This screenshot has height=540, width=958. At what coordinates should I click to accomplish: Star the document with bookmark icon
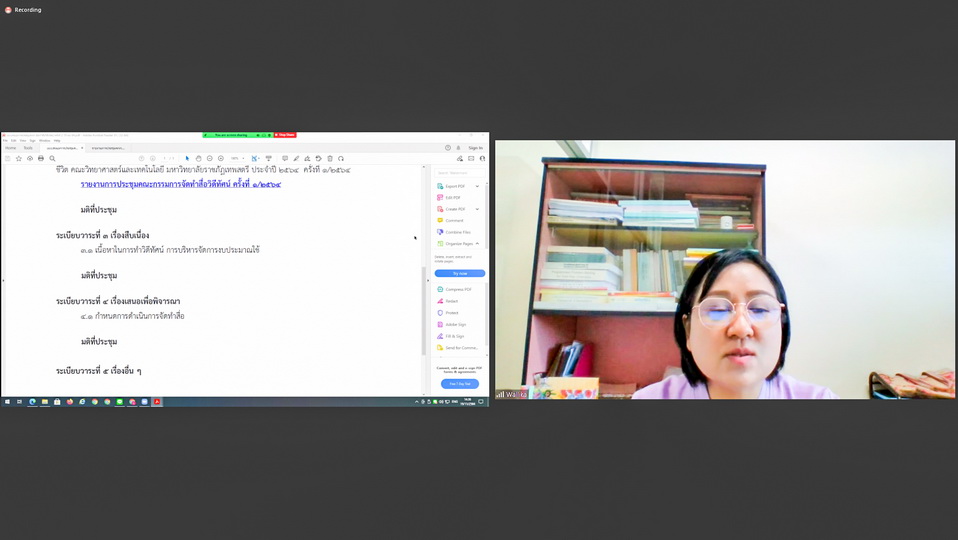(x=19, y=158)
